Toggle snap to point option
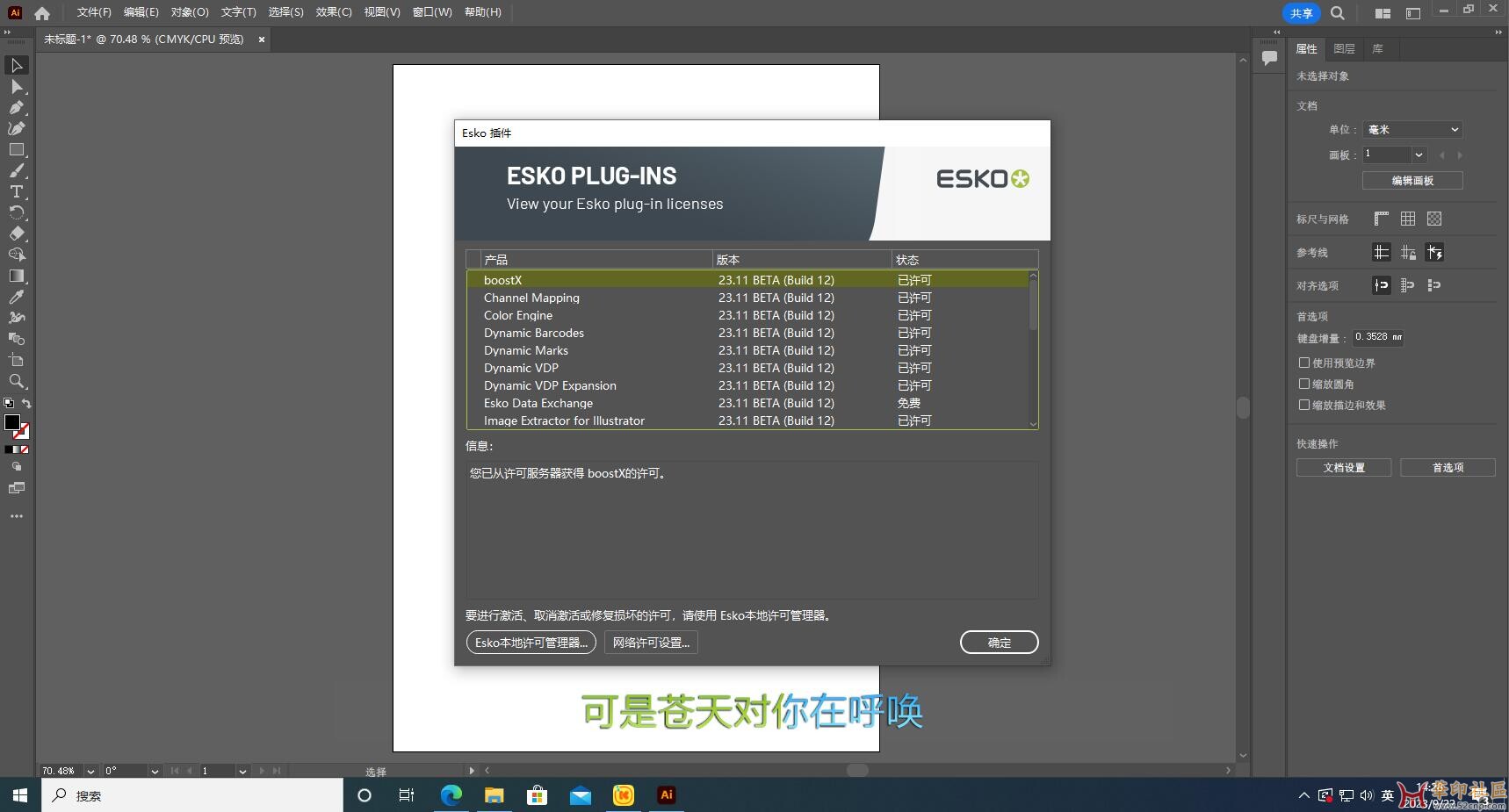Image resolution: width=1509 pixels, height=812 pixels. tap(1382, 285)
